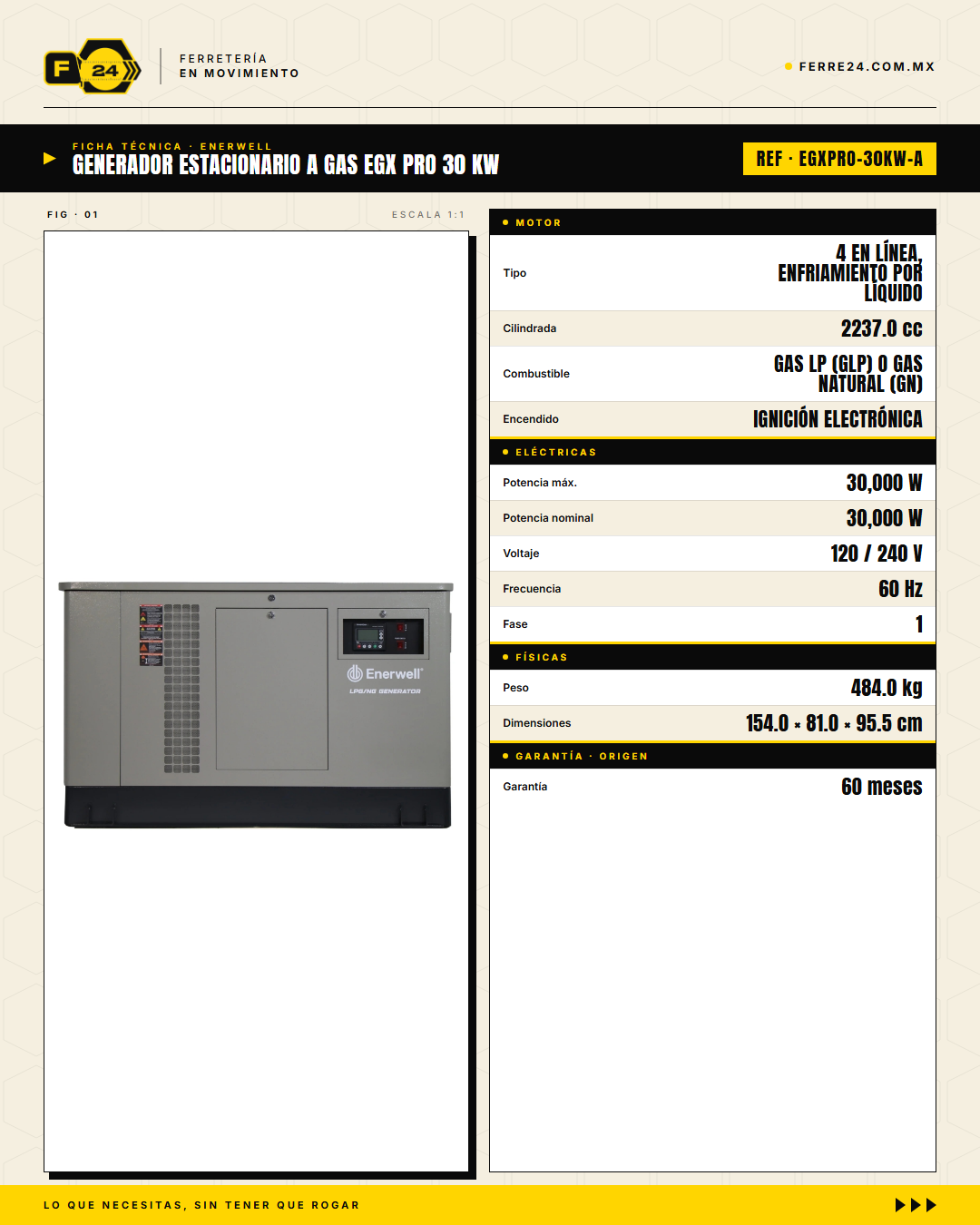Click the value '484.0 kg'

(x=887, y=688)
